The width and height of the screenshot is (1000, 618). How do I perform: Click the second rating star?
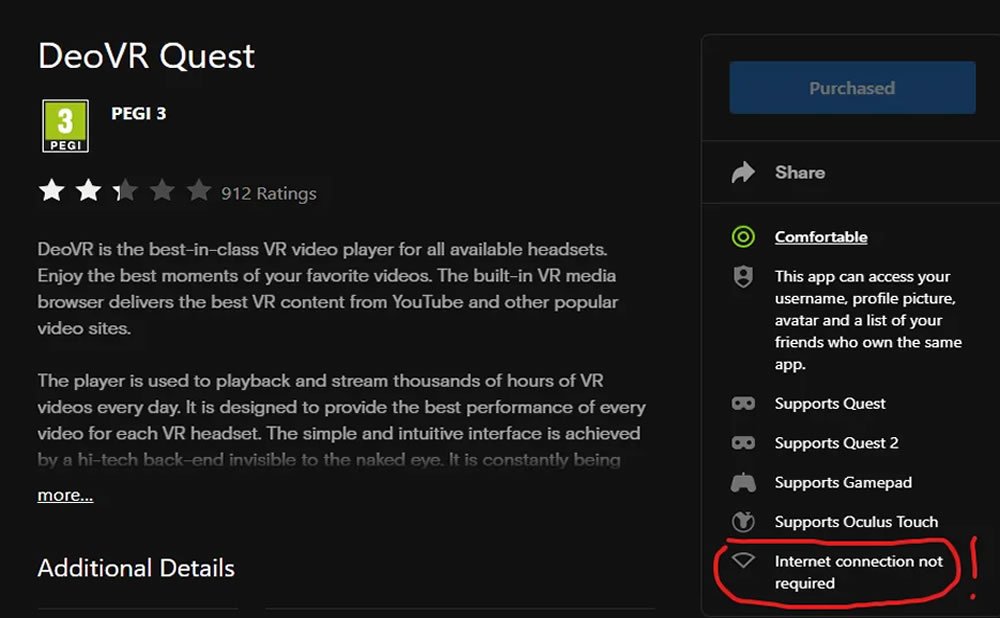[x=89, y=190]
